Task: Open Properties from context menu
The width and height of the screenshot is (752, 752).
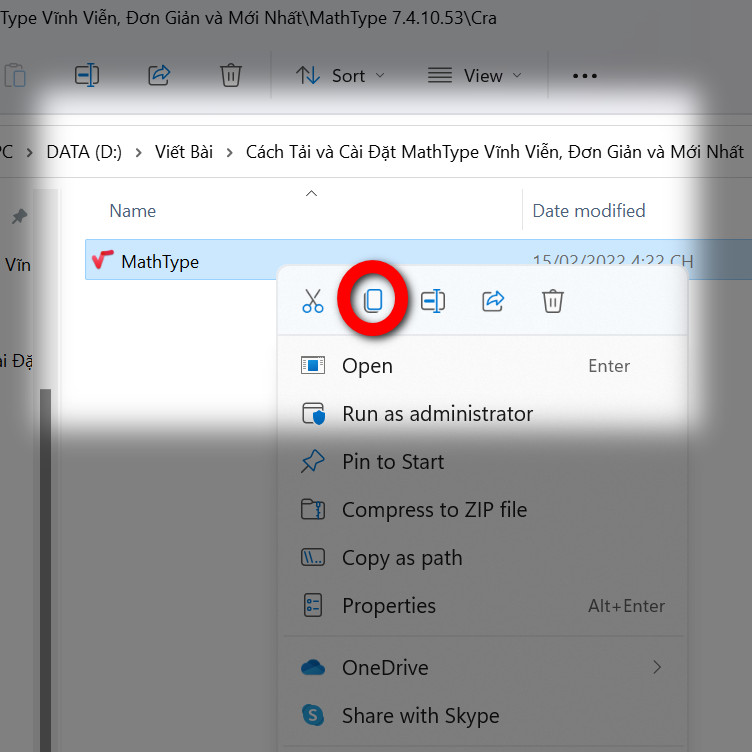Action: 482,605
